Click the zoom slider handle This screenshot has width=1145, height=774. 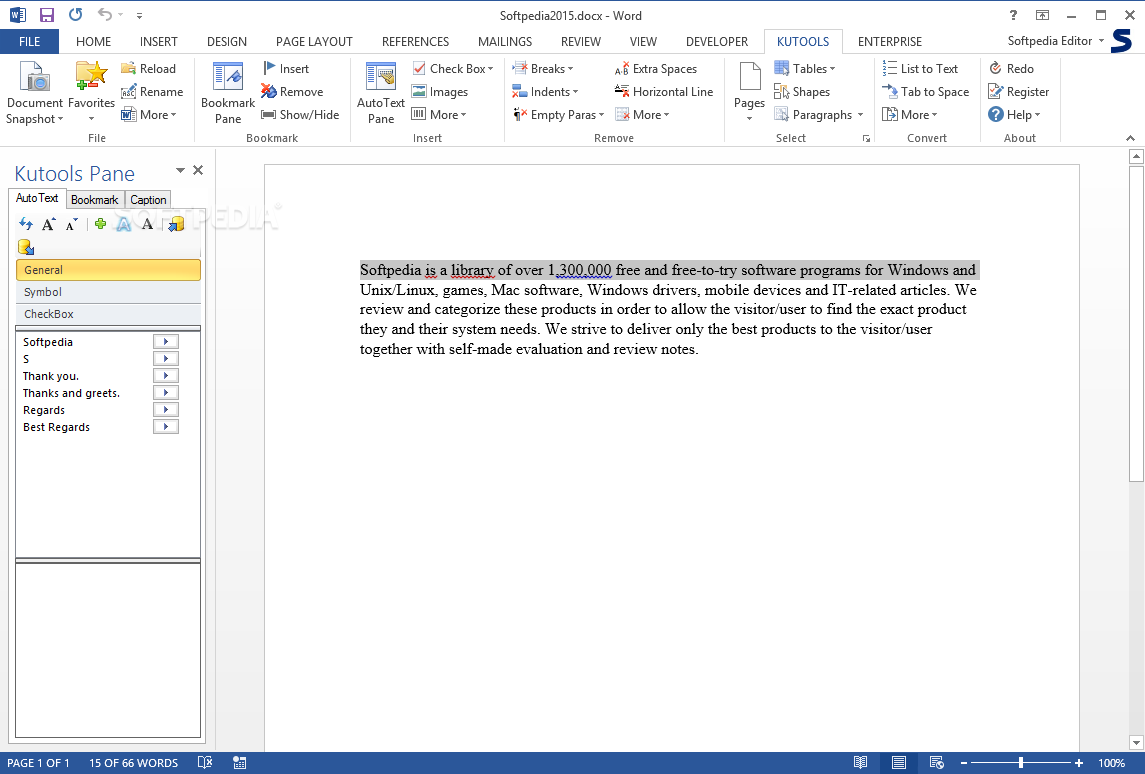pyautogui.click(x=1021, y=762)
